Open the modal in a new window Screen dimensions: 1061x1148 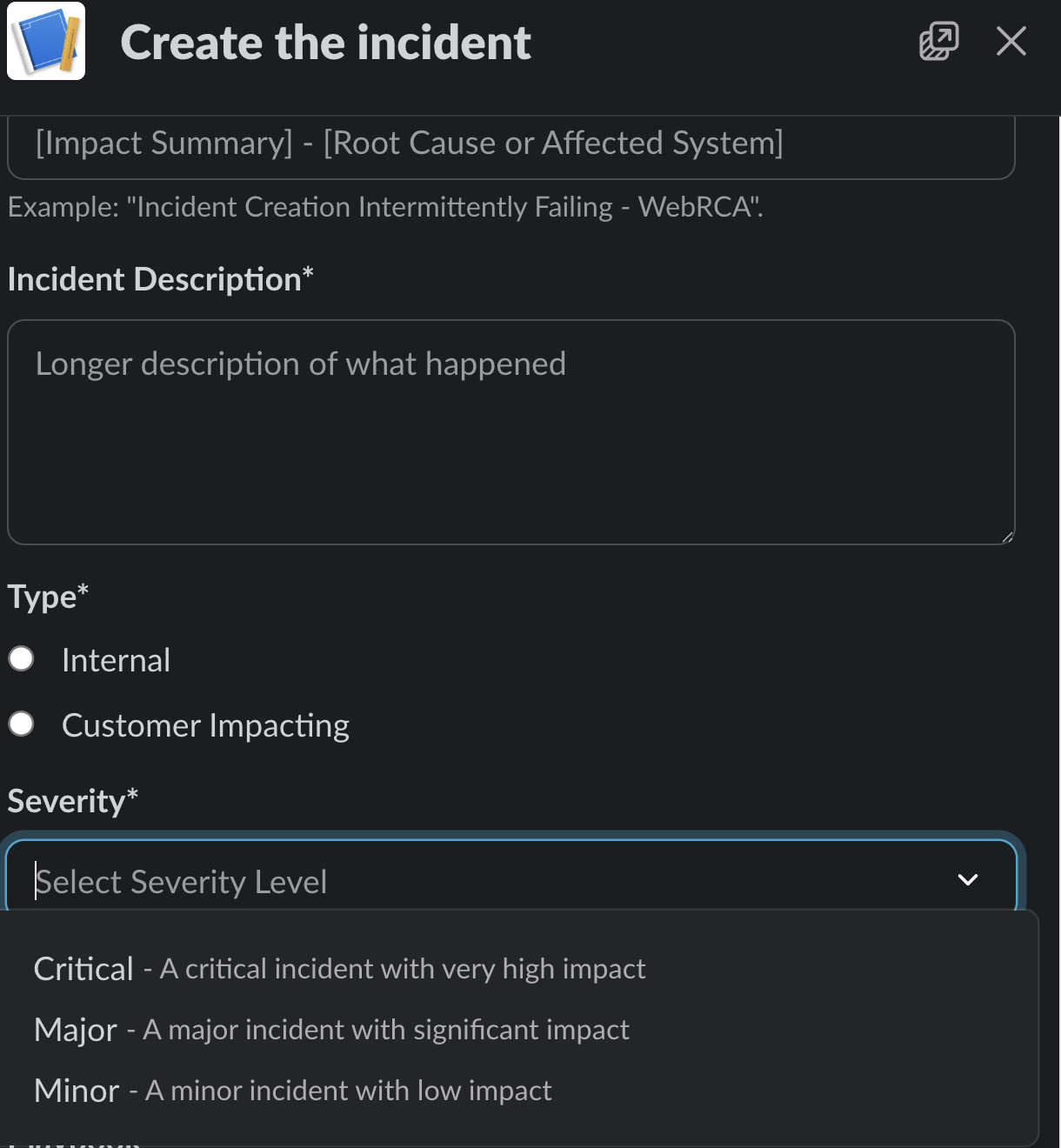pos(938,41)
